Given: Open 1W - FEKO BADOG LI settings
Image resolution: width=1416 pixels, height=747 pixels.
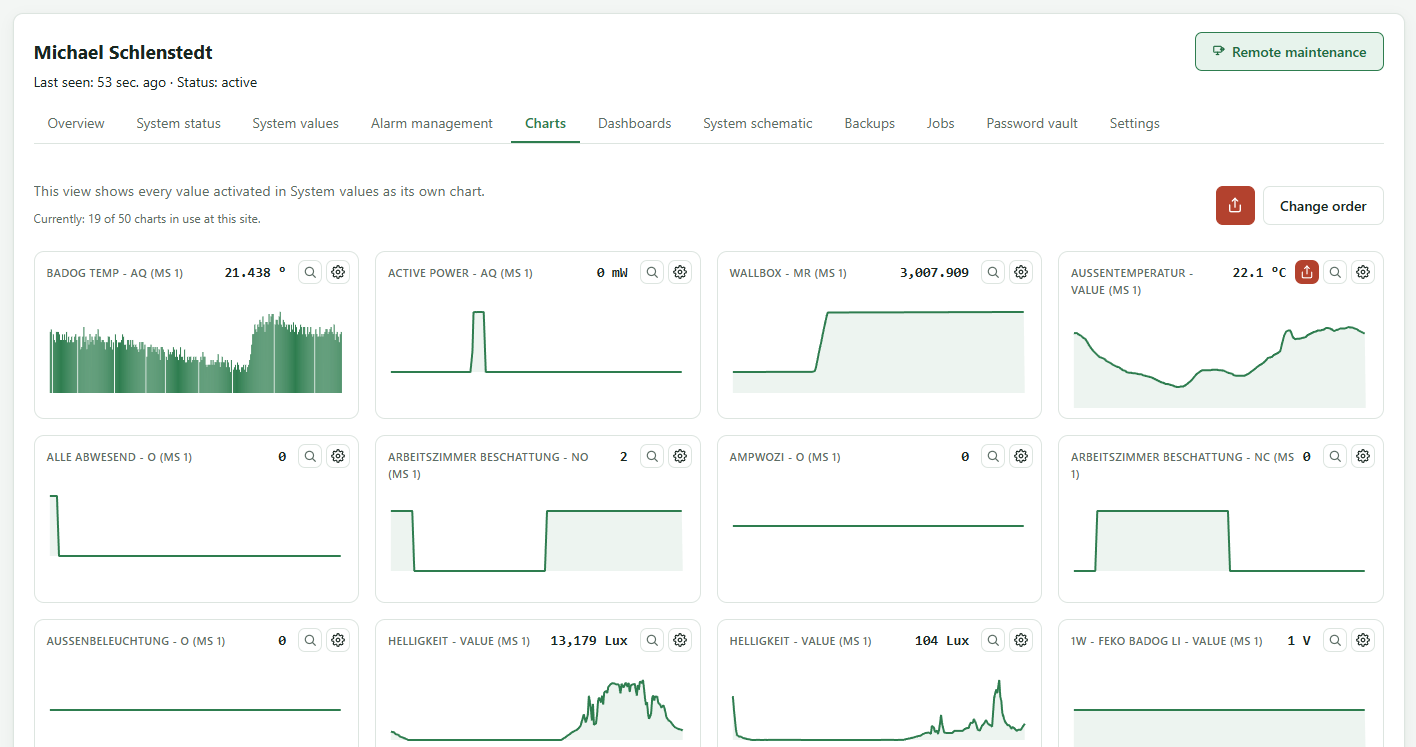Looking at the screenshot, I should 1363,640.
